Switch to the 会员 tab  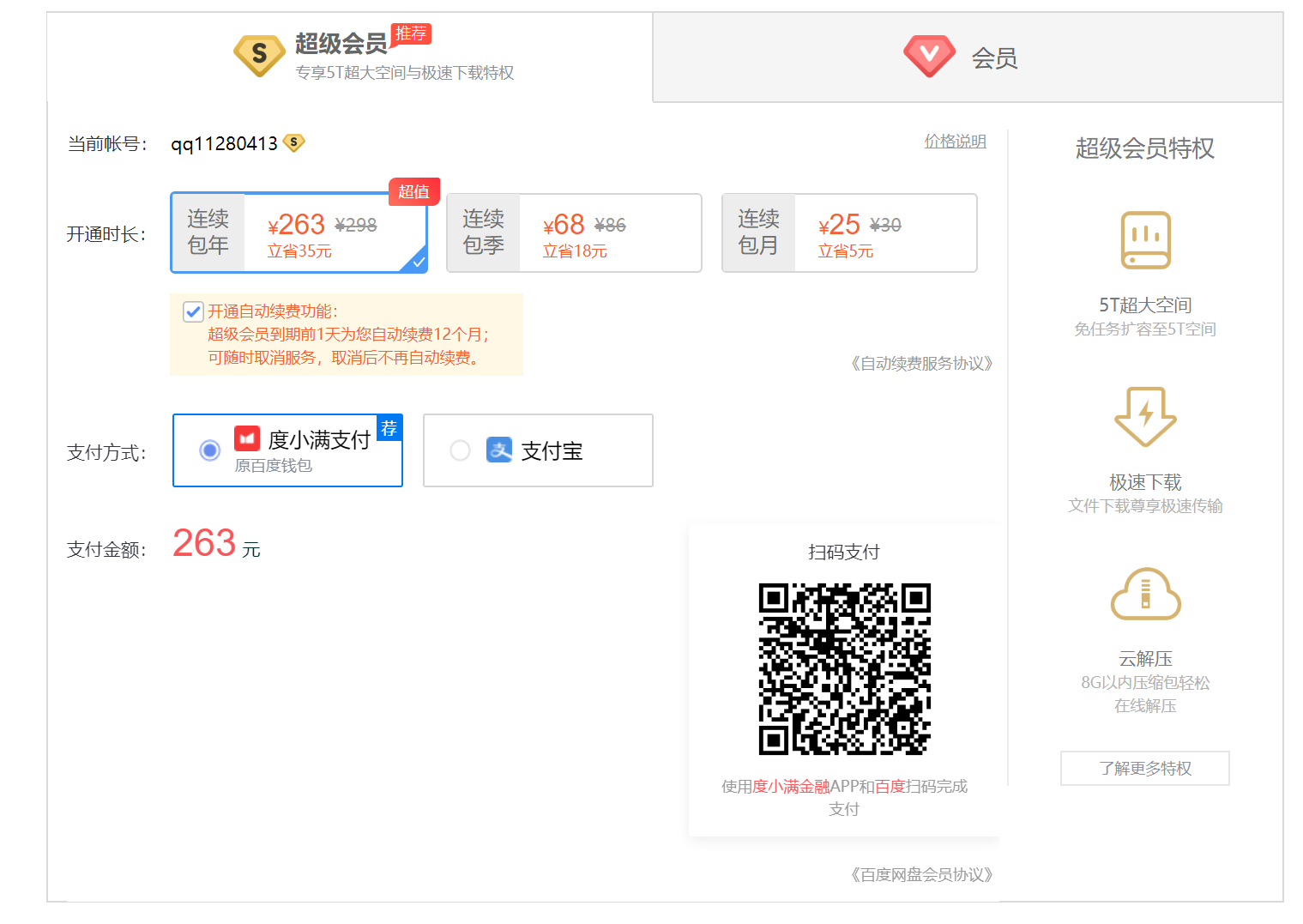(968, 57)
